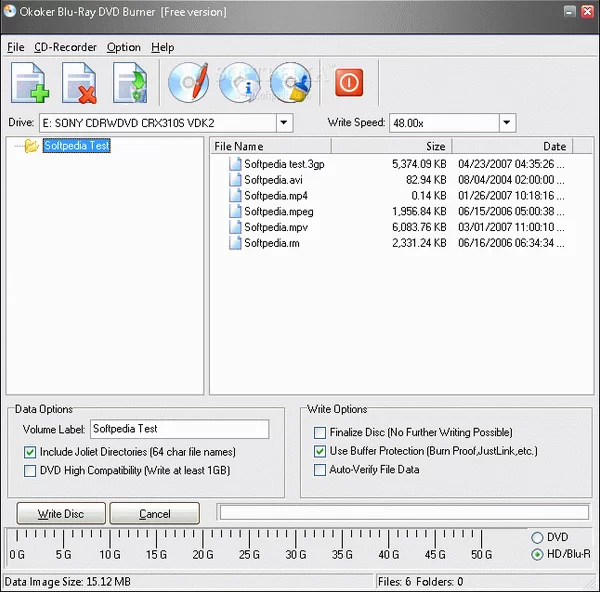Select the Softpedia.mpeg file name
The image size is (600, 592).
[279, 211]
